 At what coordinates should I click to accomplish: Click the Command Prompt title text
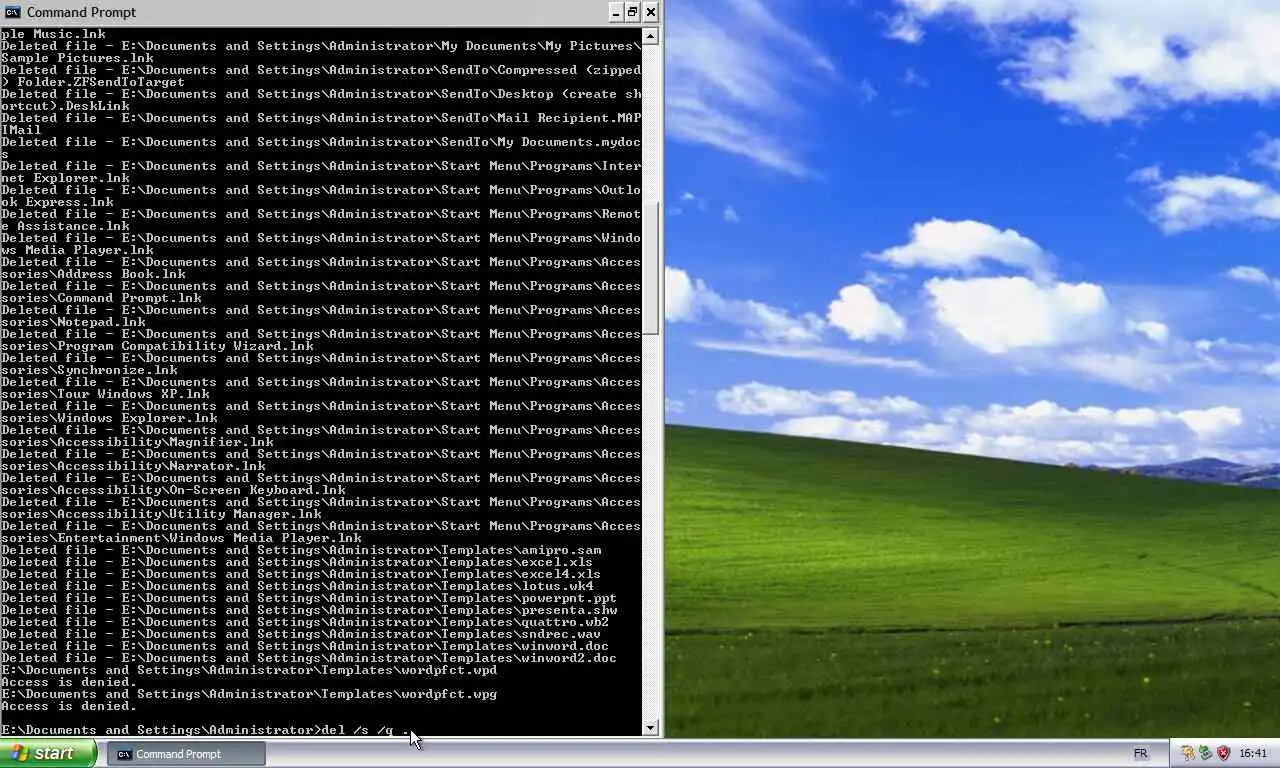[x=81, y=12]
